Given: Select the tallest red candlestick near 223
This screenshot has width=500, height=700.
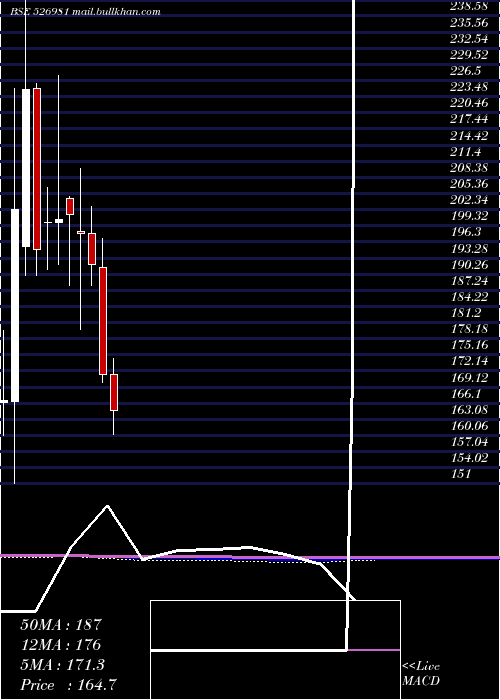Looking at the screenshot, I should (37, 169).
